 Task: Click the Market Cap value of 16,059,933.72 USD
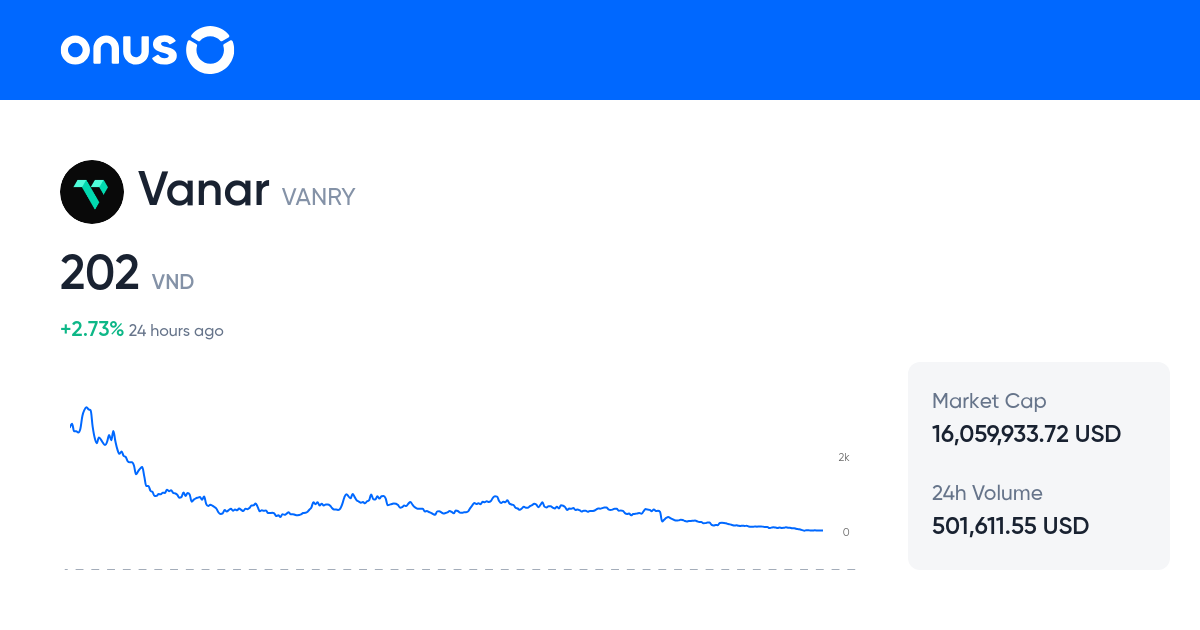click(x=1026, y=434)
